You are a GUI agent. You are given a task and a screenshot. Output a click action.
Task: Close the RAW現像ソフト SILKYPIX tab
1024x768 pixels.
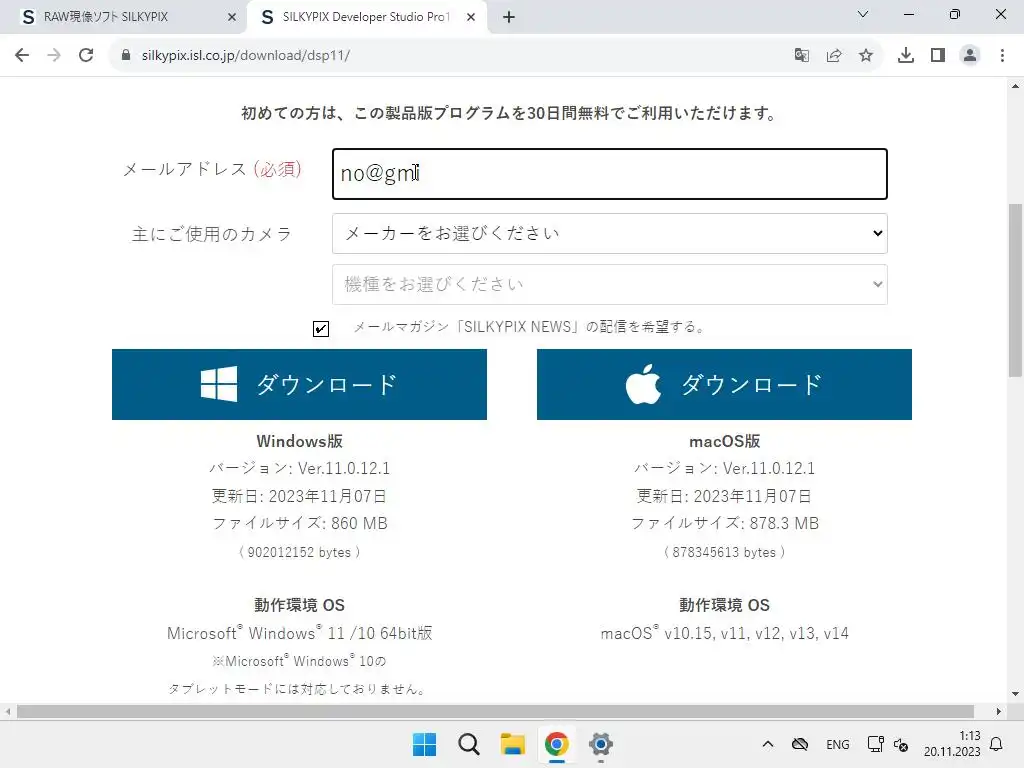(232, 18)
